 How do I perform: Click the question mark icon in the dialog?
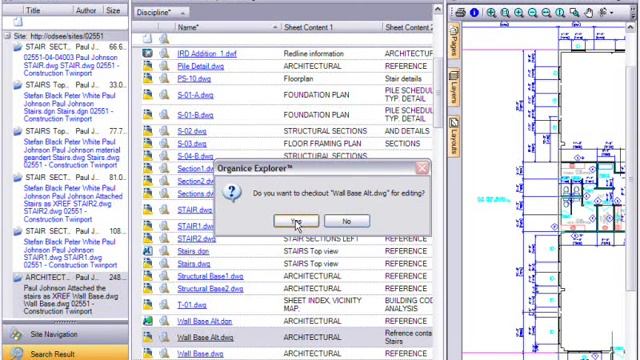(x=232, y=193)
